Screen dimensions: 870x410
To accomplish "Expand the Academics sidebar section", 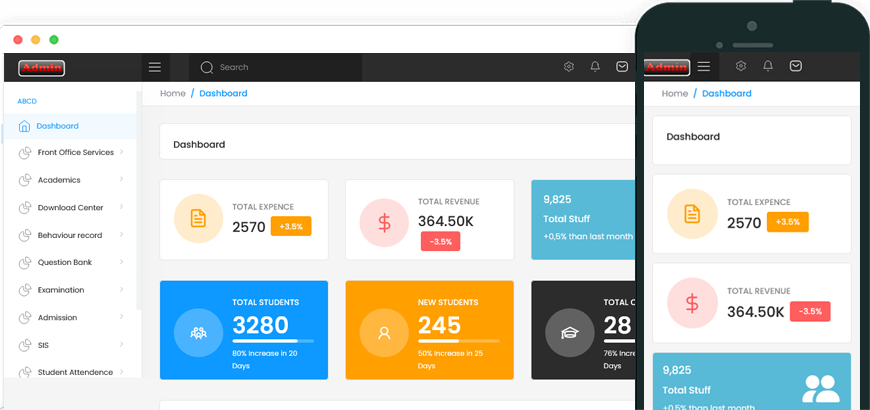I will tap(121, 180).
